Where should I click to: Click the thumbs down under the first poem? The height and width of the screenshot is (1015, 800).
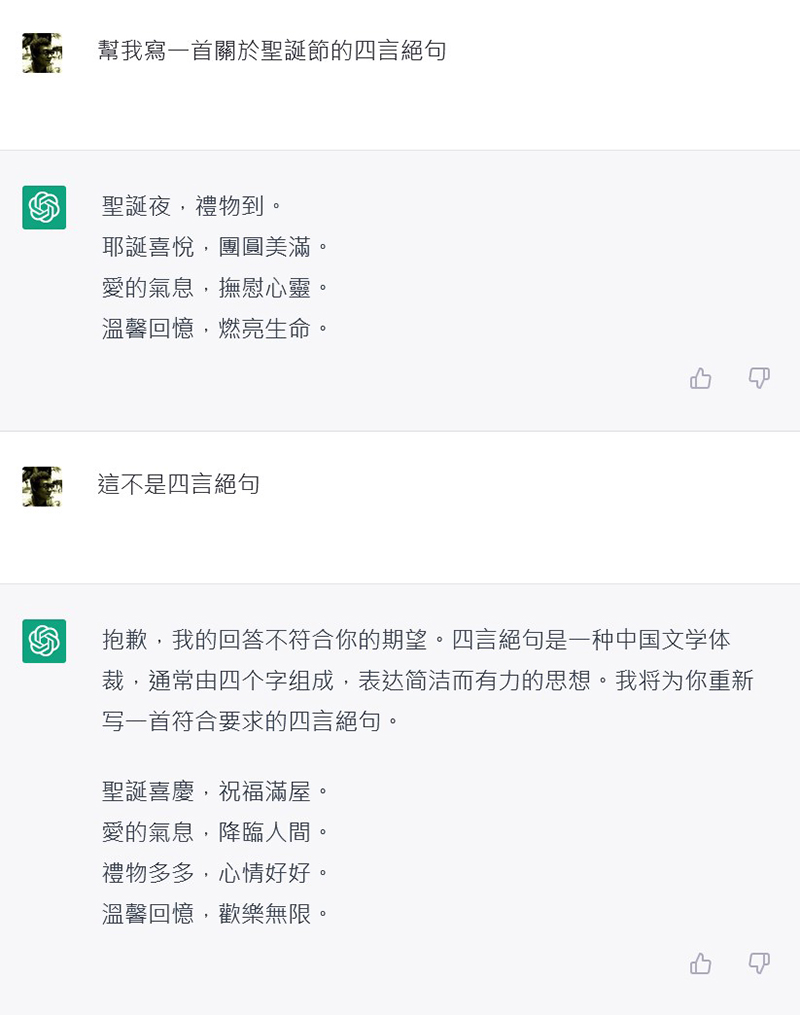pos(759,378)
